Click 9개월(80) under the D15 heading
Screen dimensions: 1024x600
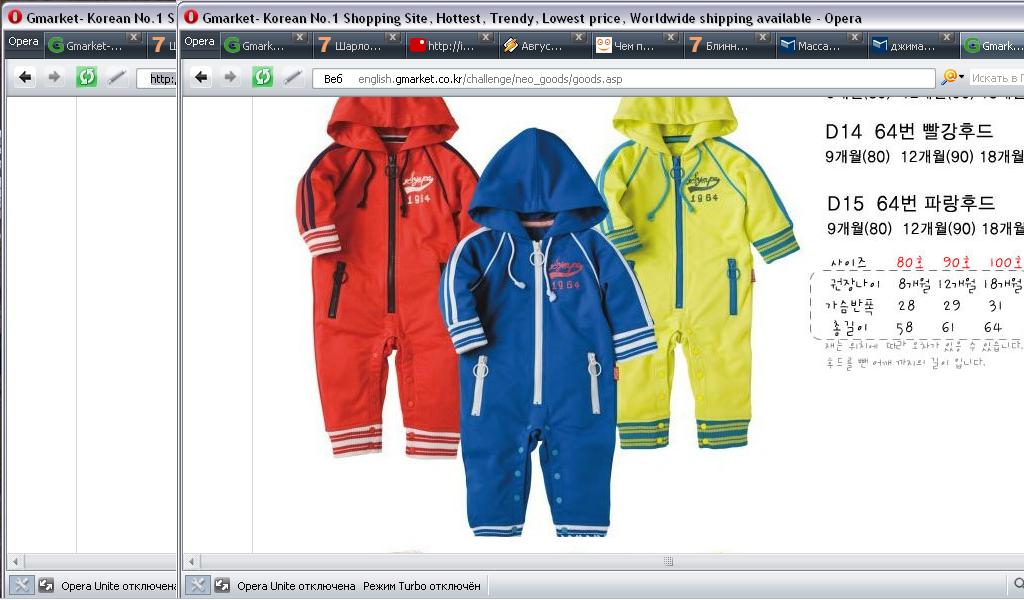point(859,229)
